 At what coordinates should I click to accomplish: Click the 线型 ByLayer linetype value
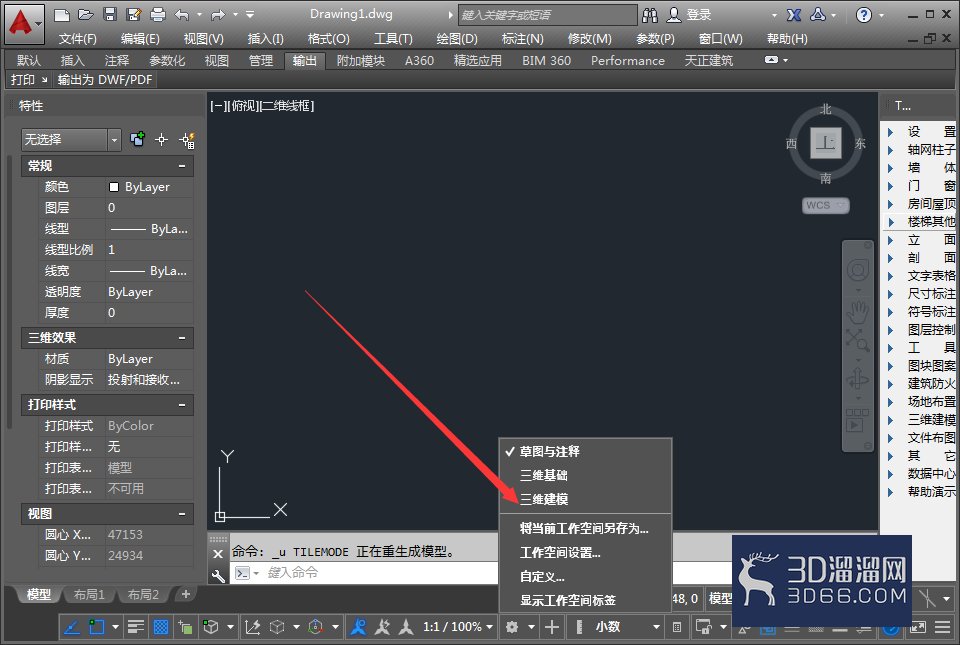coord(149,229)
